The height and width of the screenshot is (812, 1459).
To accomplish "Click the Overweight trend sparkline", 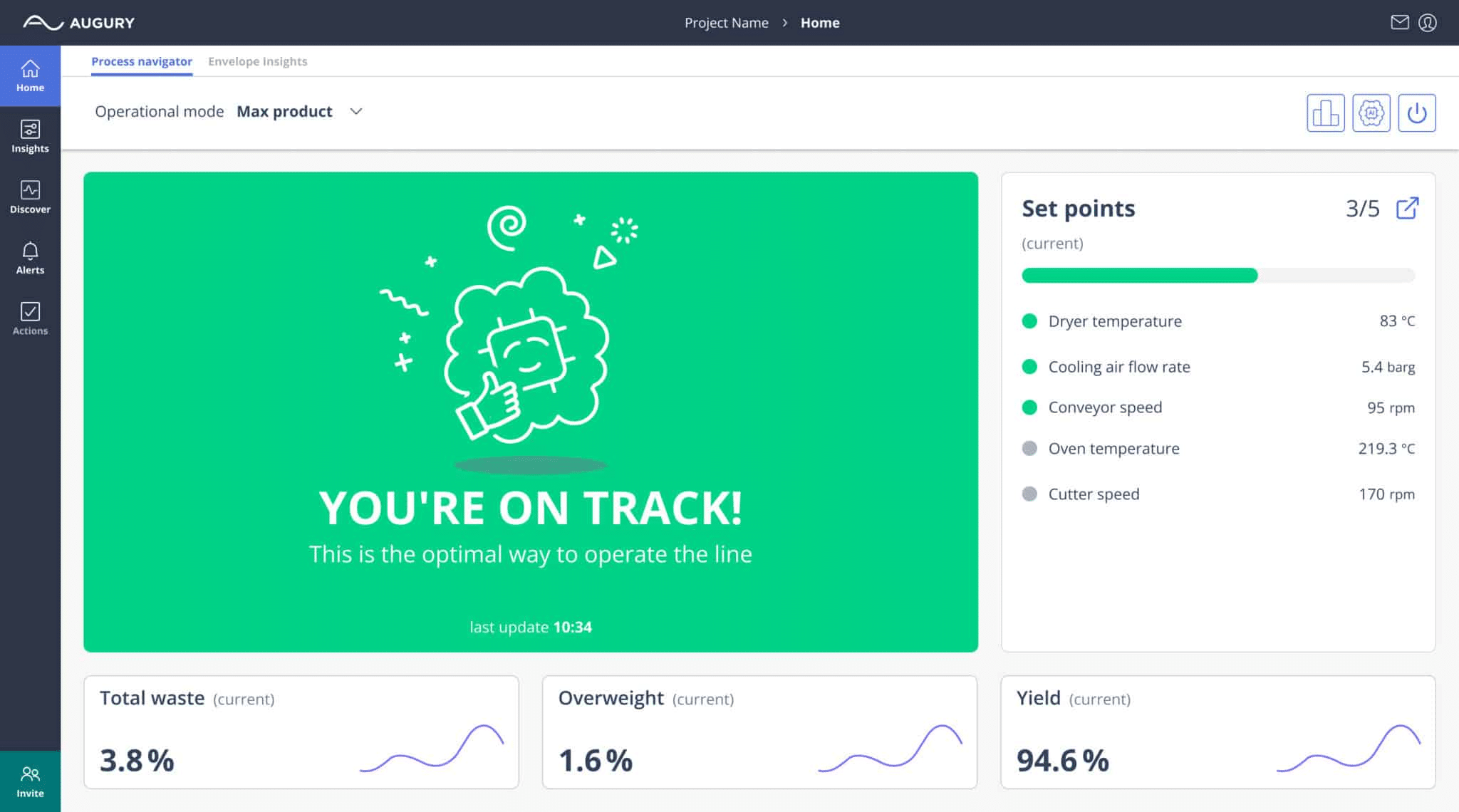I will pos(891,748).
